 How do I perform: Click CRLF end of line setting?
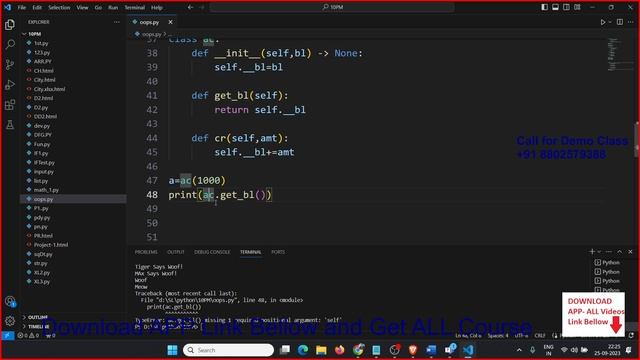tap(540, 336)
